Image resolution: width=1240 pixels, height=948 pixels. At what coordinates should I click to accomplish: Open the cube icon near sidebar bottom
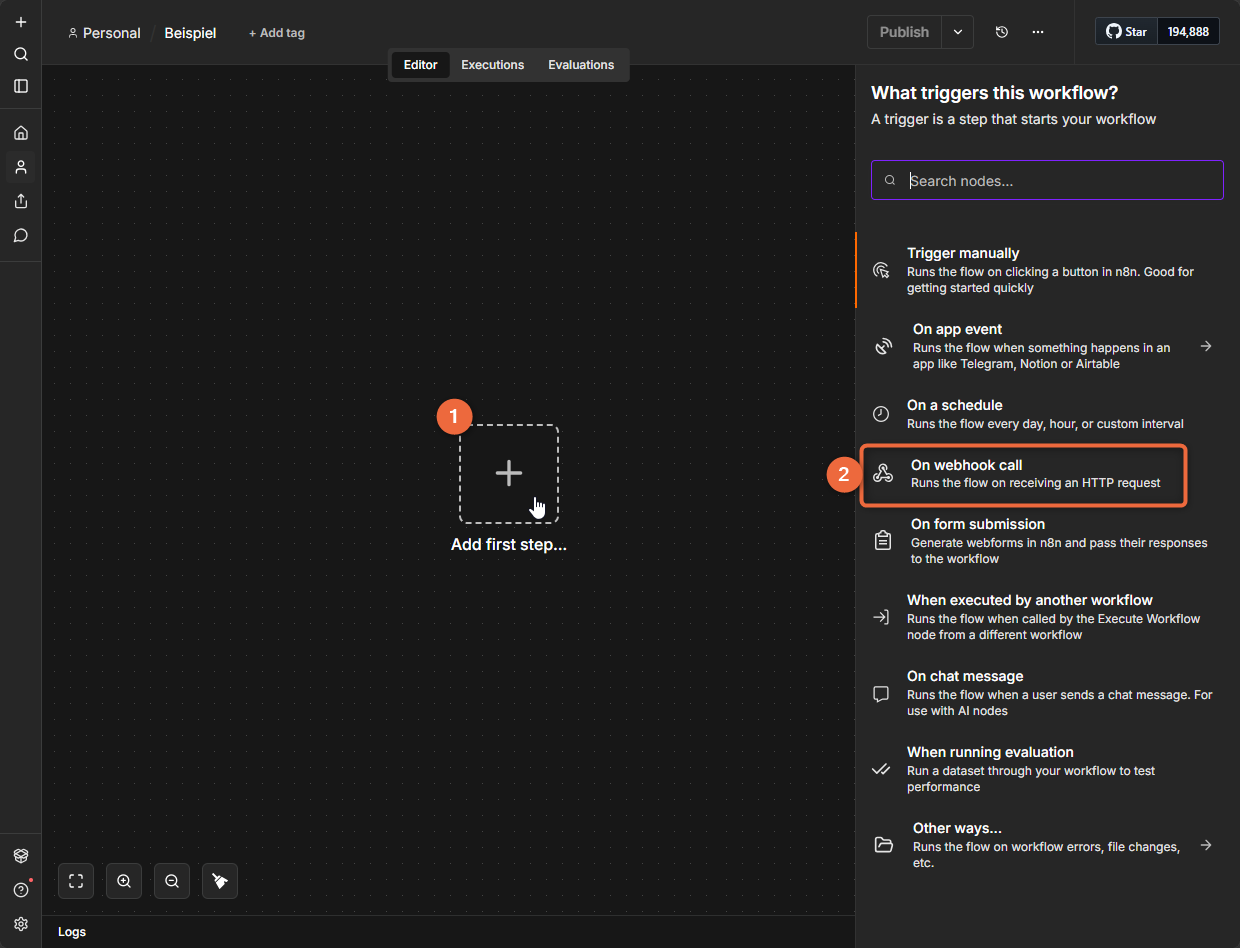[21, 856]
